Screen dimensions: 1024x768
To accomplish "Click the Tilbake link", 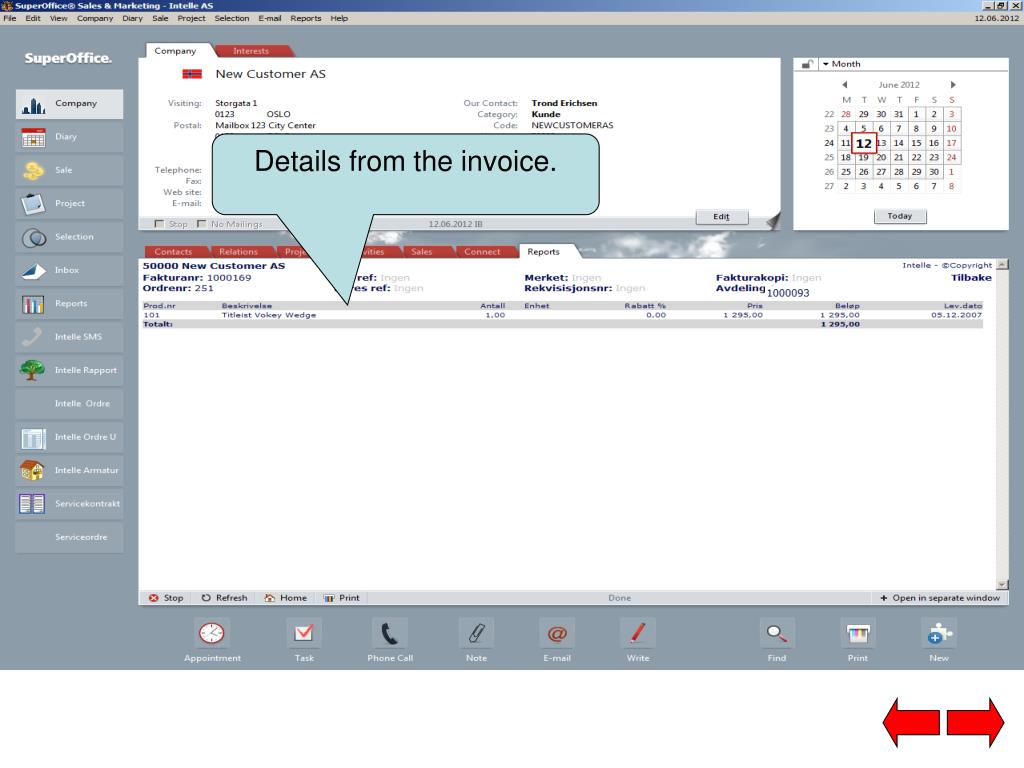I will point(971,278).
